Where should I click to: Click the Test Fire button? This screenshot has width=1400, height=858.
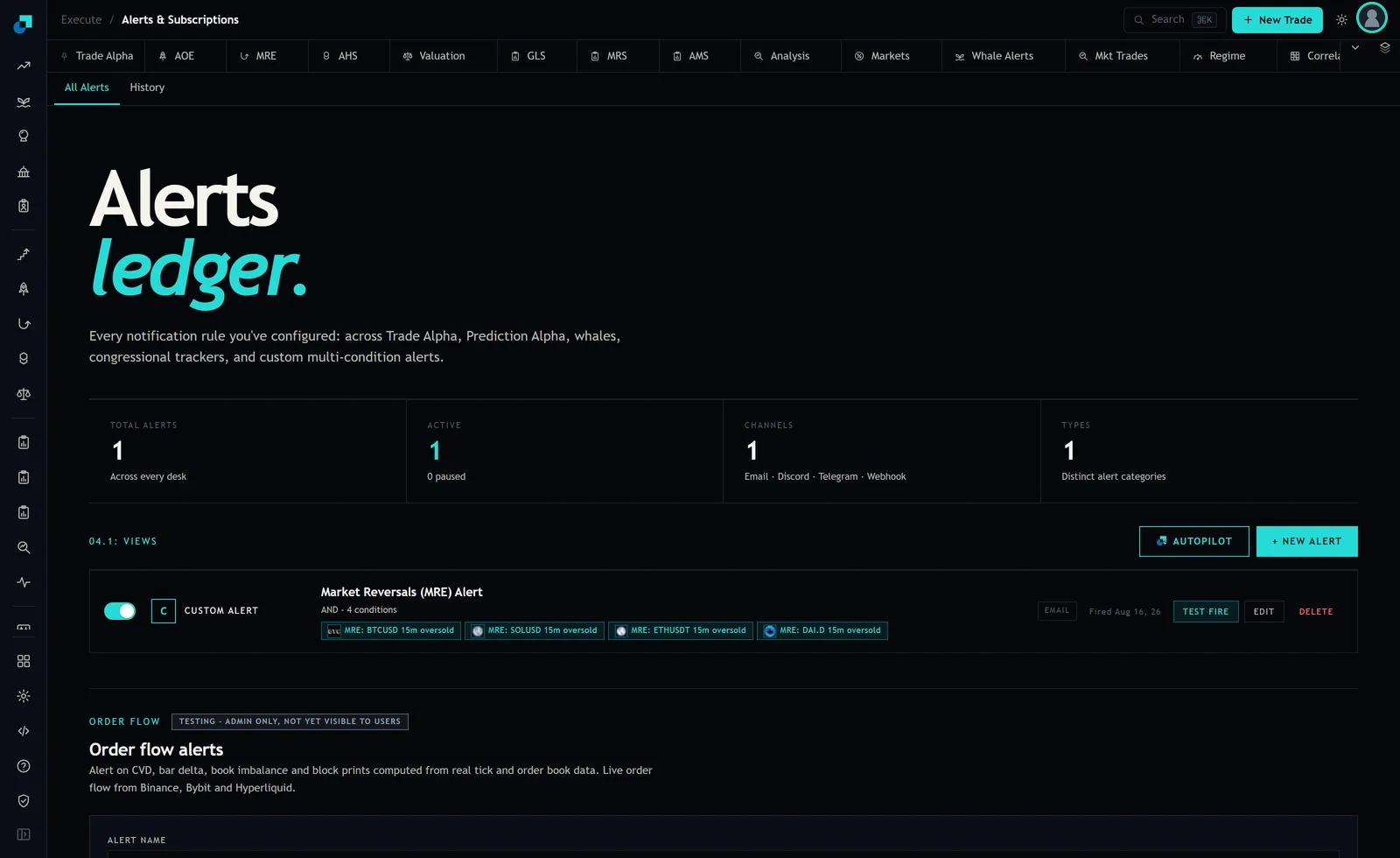1206,612
